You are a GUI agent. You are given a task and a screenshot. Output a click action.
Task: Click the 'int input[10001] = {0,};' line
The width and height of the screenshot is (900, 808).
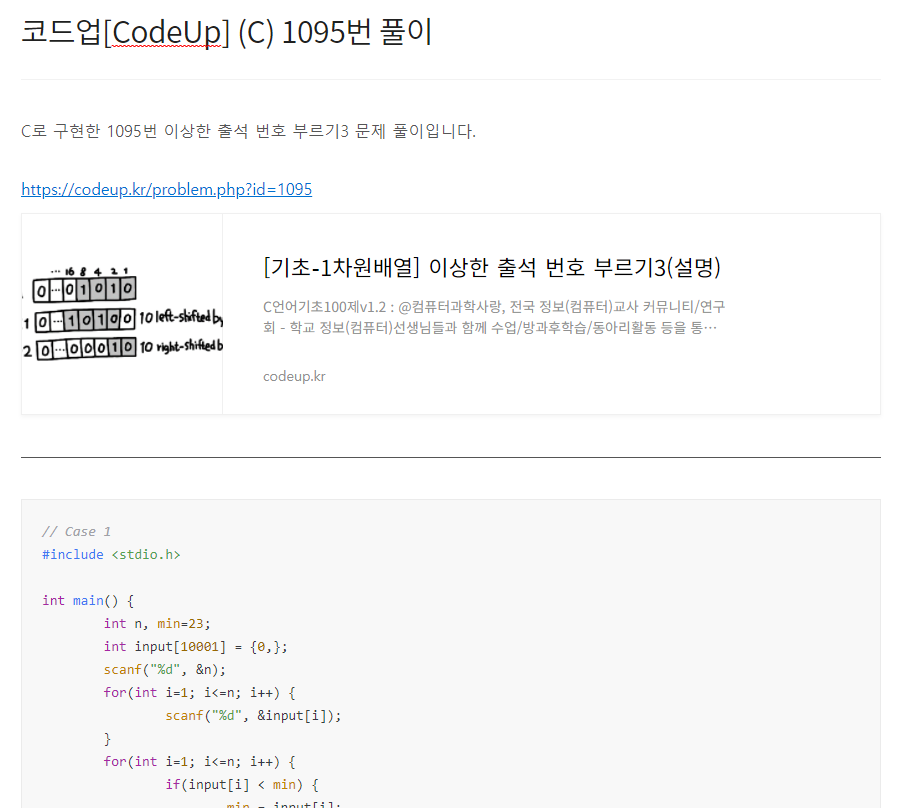[196, 647]
